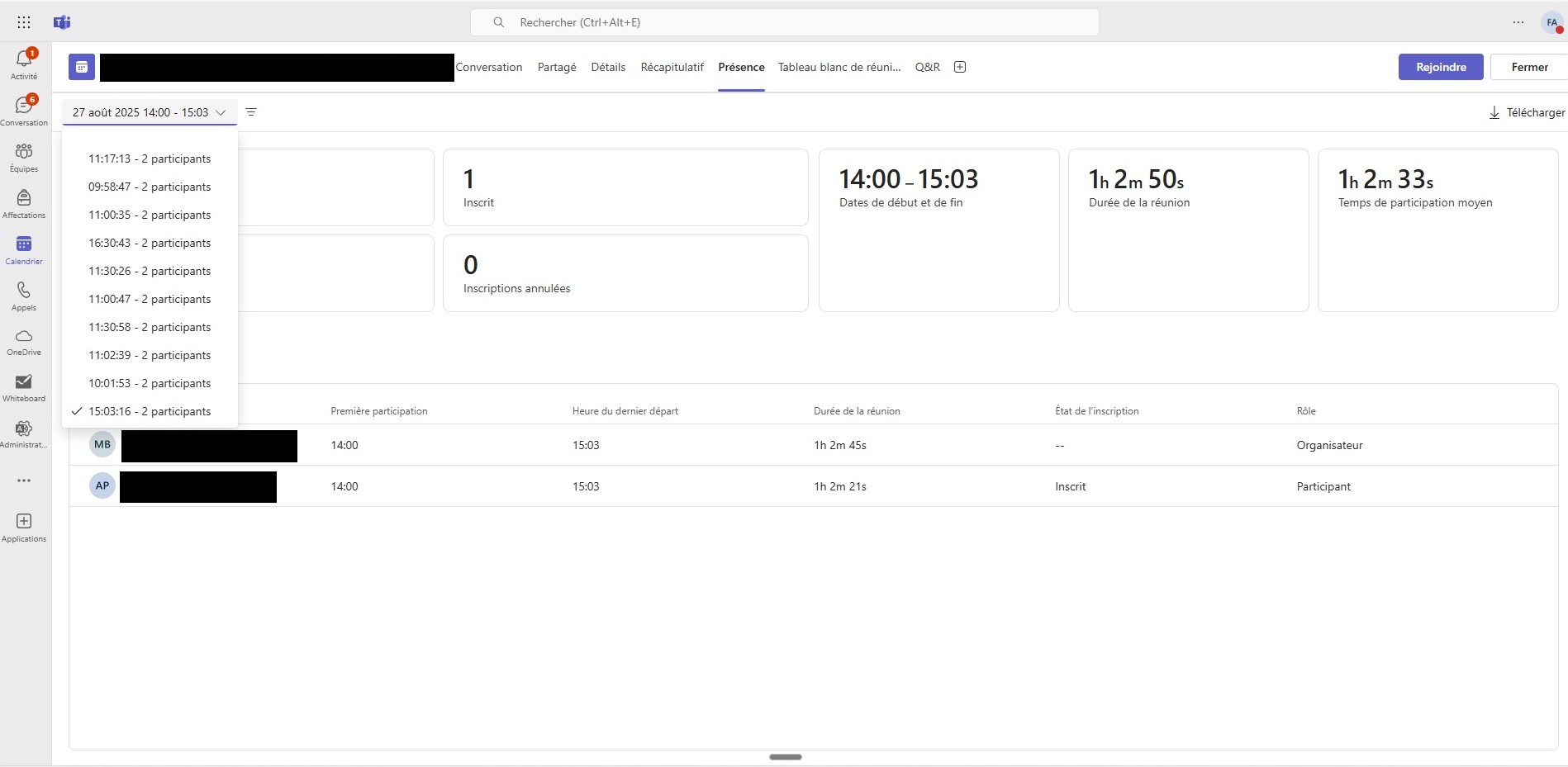Switch to the Q&R tab
This screenshot has height=767, width=1568.
click(x=927, y=67)
